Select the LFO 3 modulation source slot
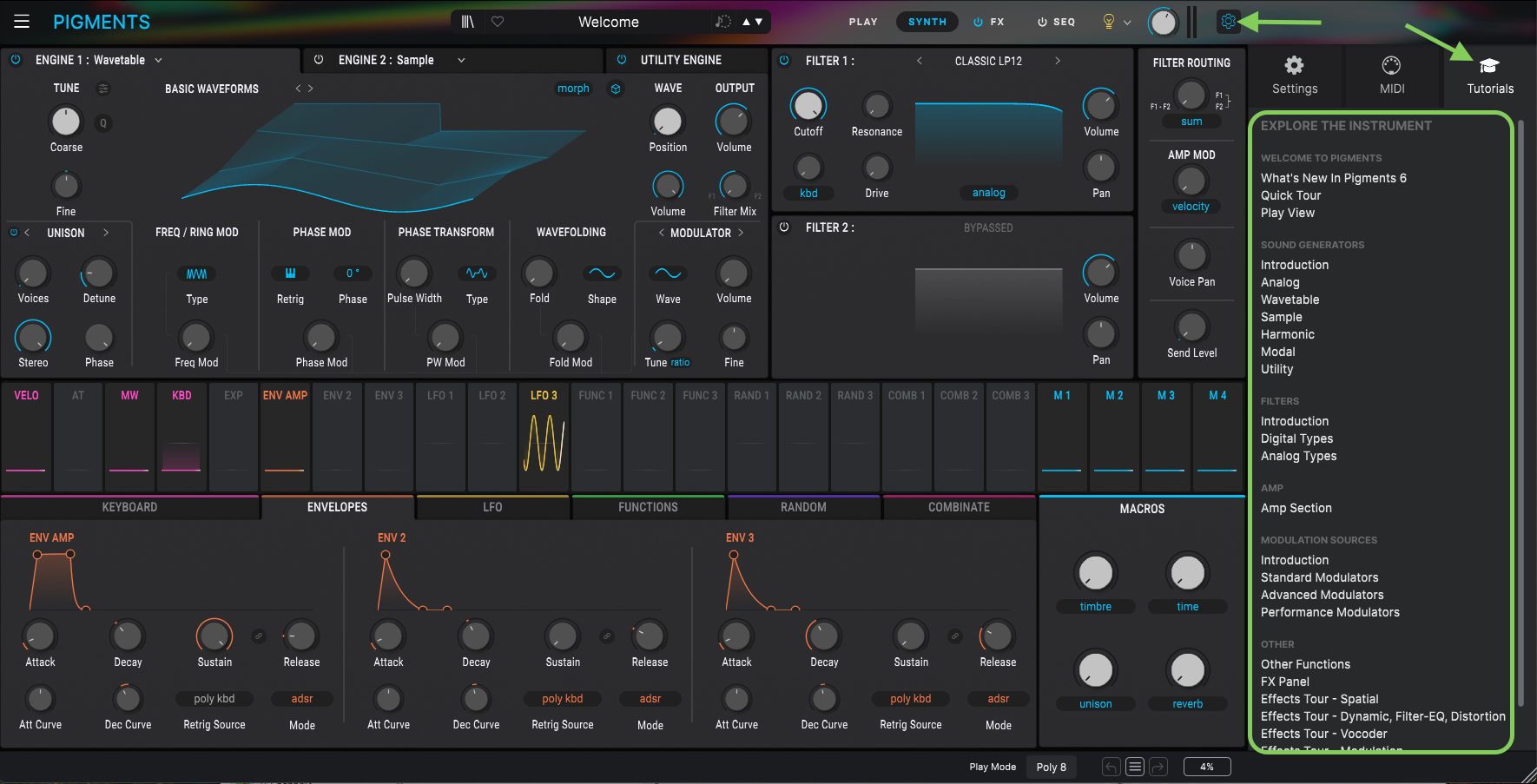 point(544,438)
